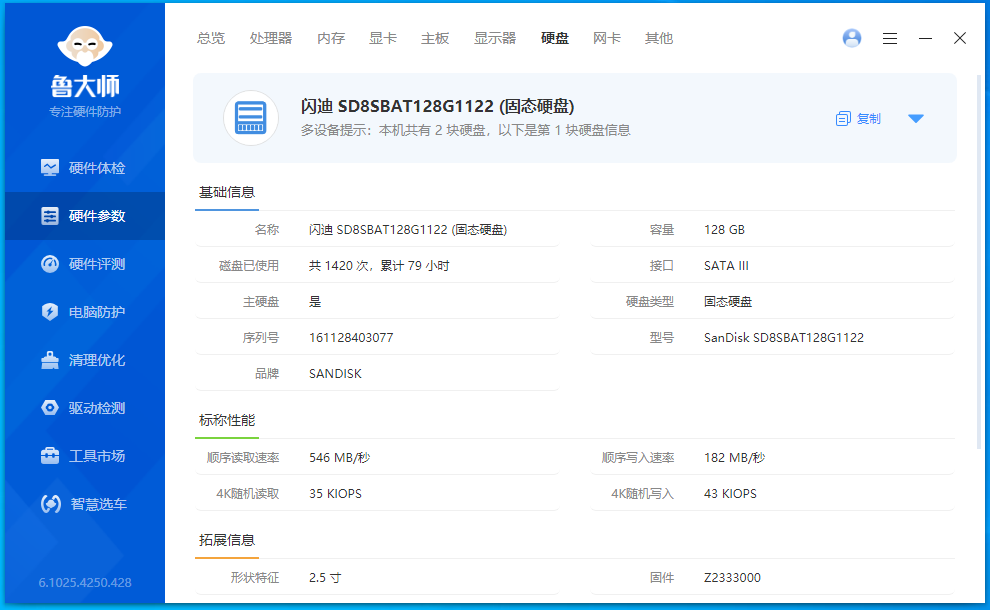Click the 4K随机写入 label

point(642,494)
